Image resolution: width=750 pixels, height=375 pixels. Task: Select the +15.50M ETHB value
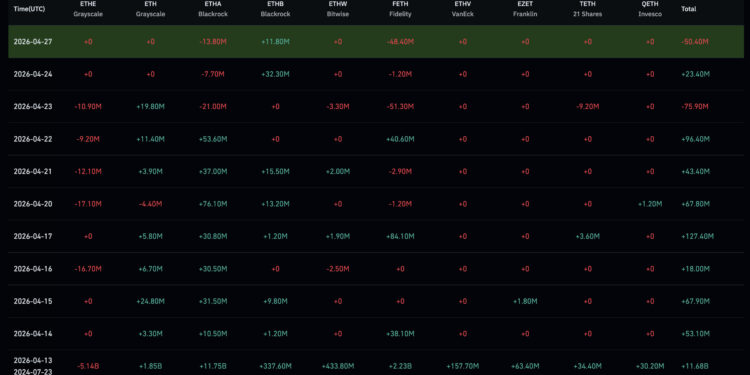point(275,171)
